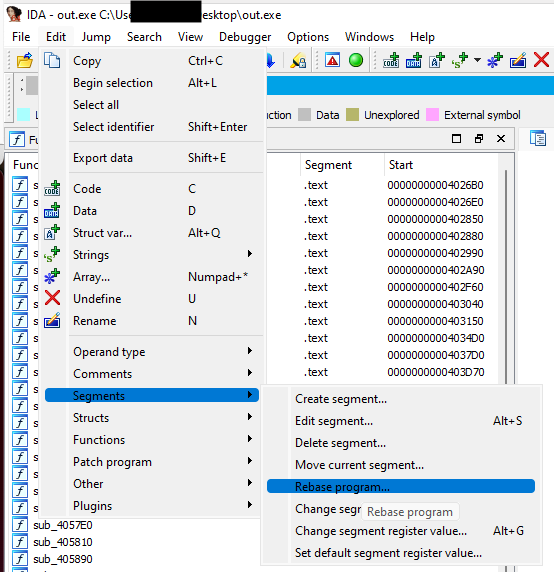The width and height of the screenshot is (554, 572).
Task: Expand the Strings submenu
Action: click(x=152, y=255)
